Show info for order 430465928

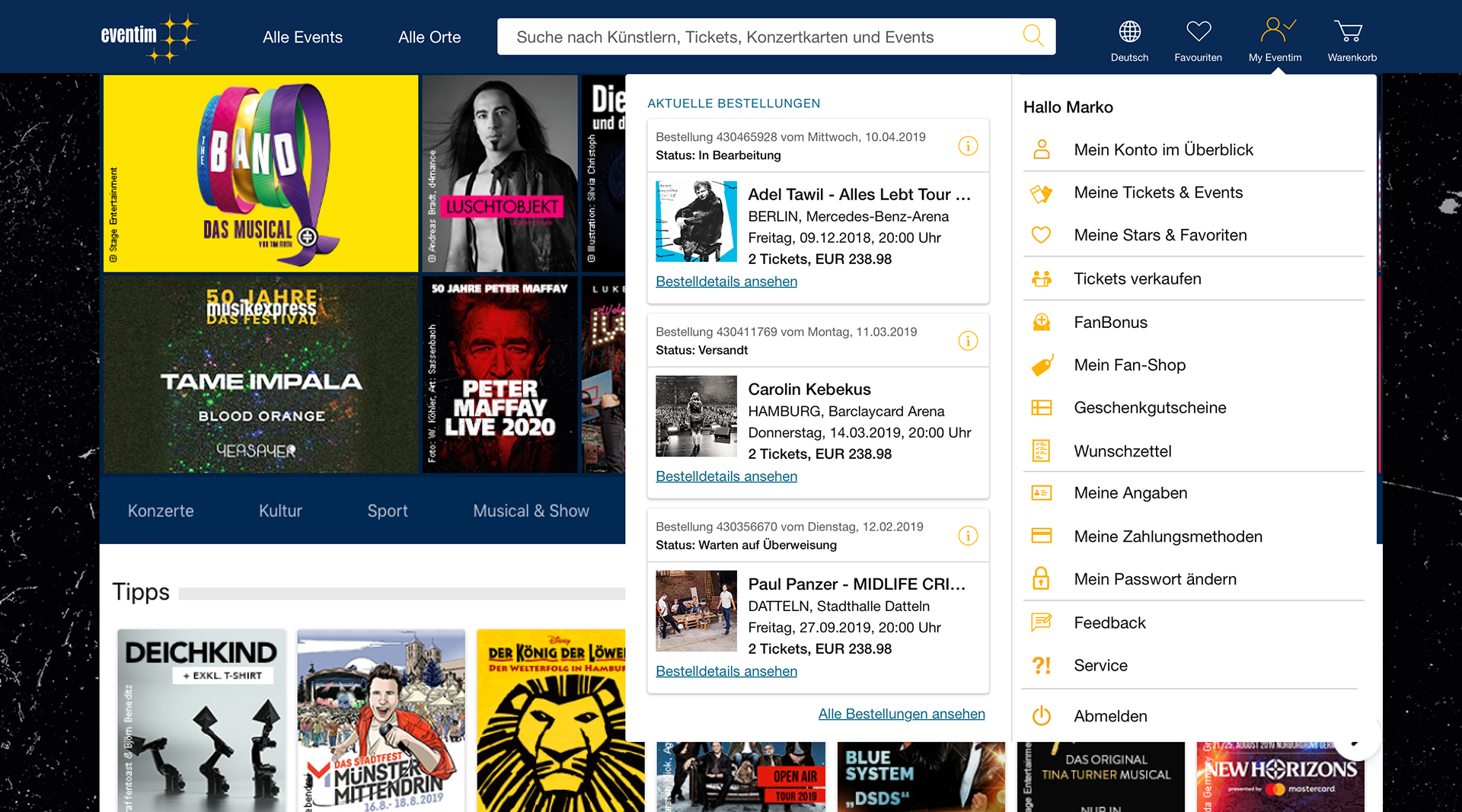[968, 146]
